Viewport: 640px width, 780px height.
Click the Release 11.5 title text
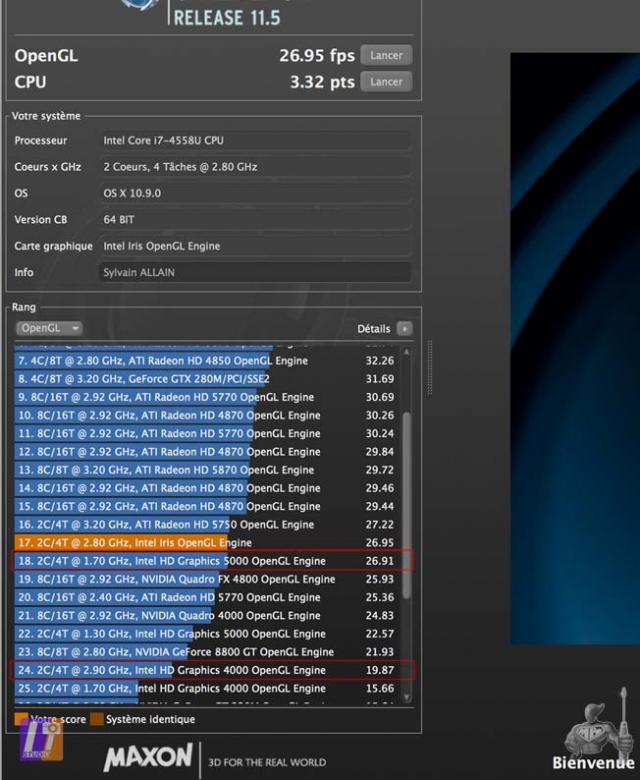227,18
